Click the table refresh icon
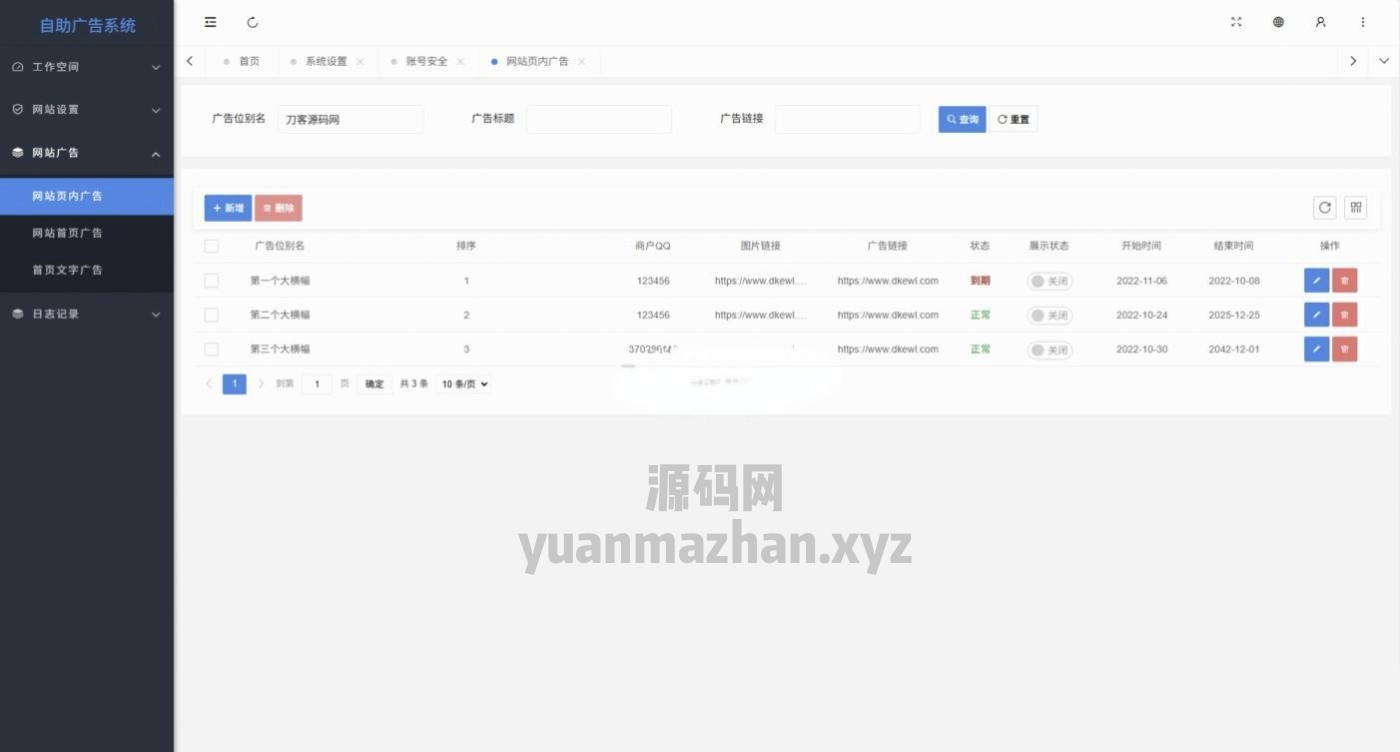The height and width of the screenshot is (752, 1400). pos(1324,207)
